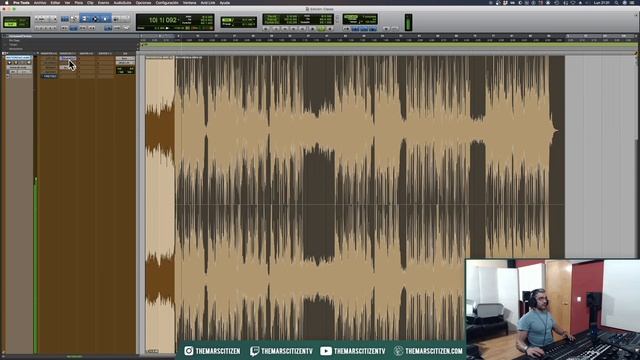Select the first short audio clip

(x=160, y=204)
